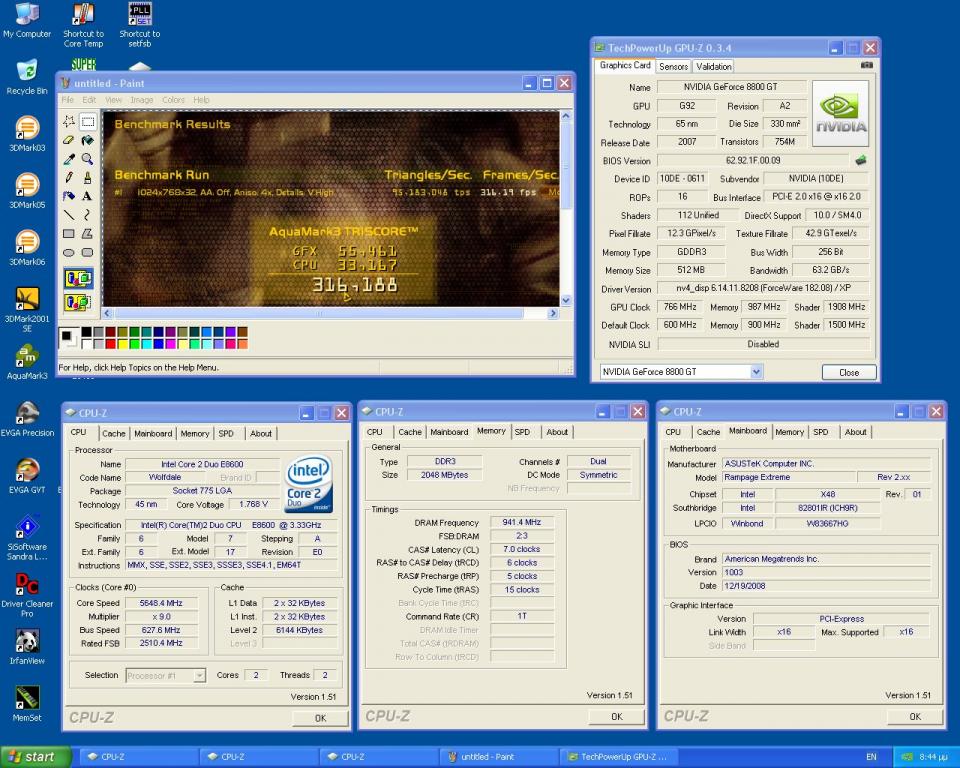
Task: Select the IrfanView desktop icon
Action: (x=27, y=647)
